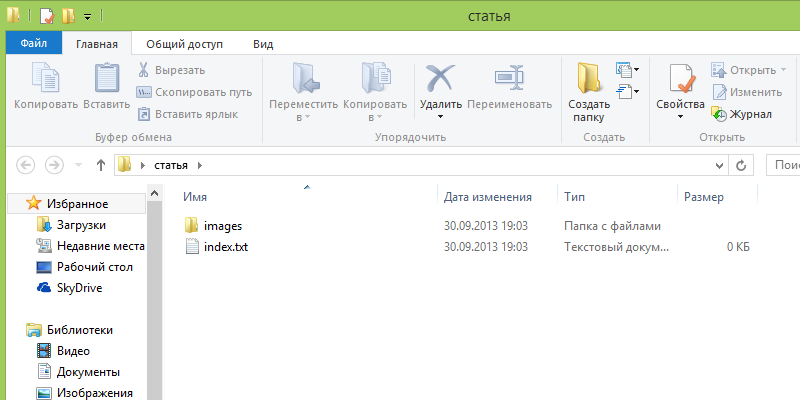Click the Переименовать (Rename) icon
The image size is (800, 400).
click(509, 80)
